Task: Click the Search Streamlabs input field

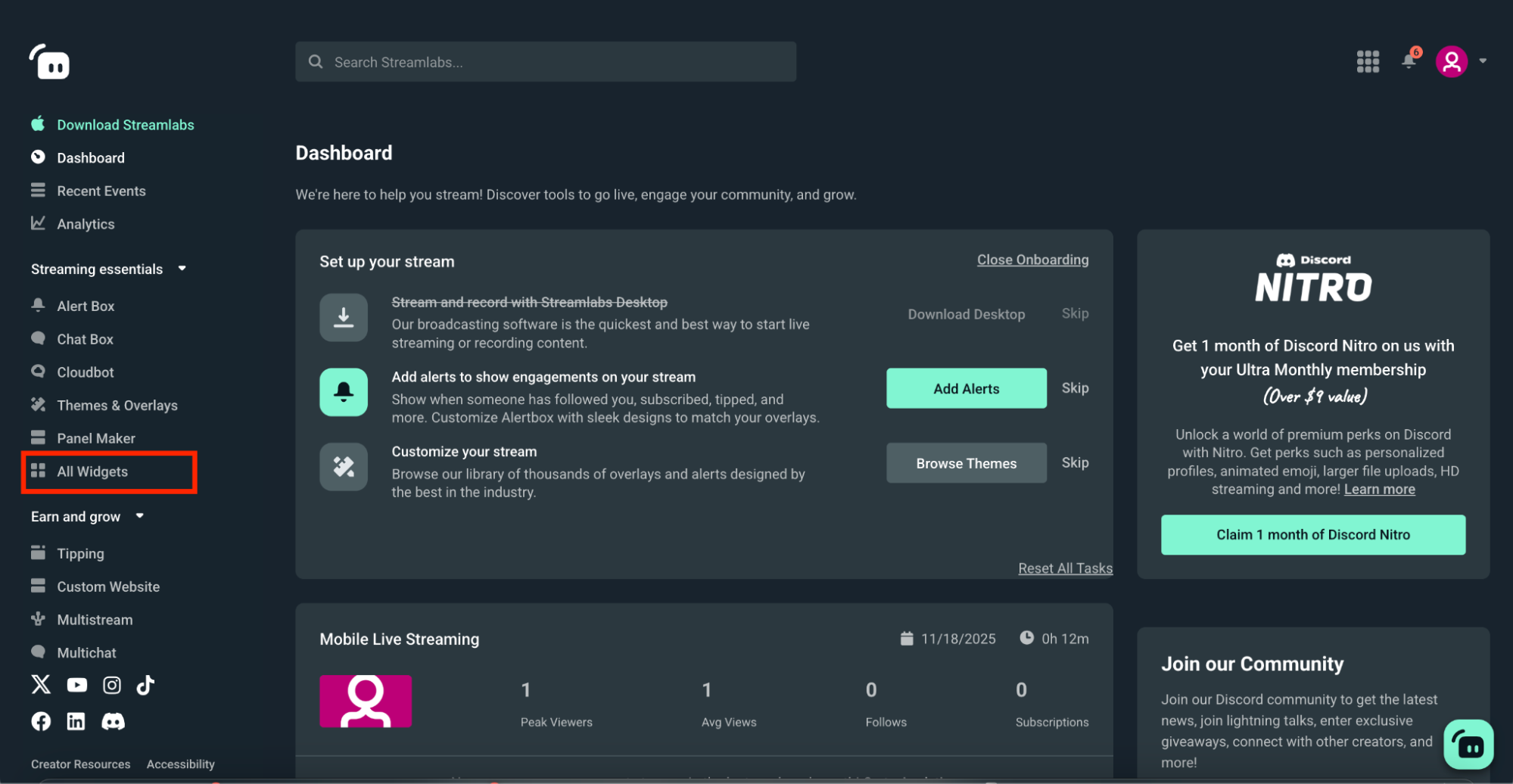Action: point(545,61)
